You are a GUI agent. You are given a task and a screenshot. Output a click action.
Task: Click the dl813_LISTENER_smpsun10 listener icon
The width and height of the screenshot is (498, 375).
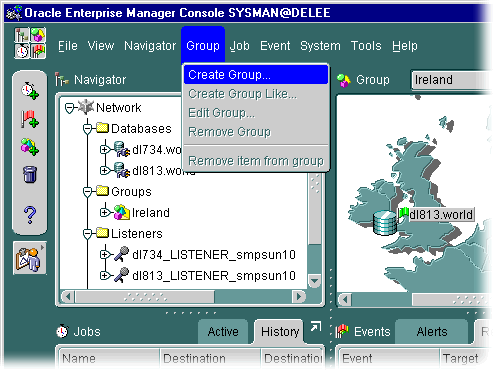(x=121, y=275)
